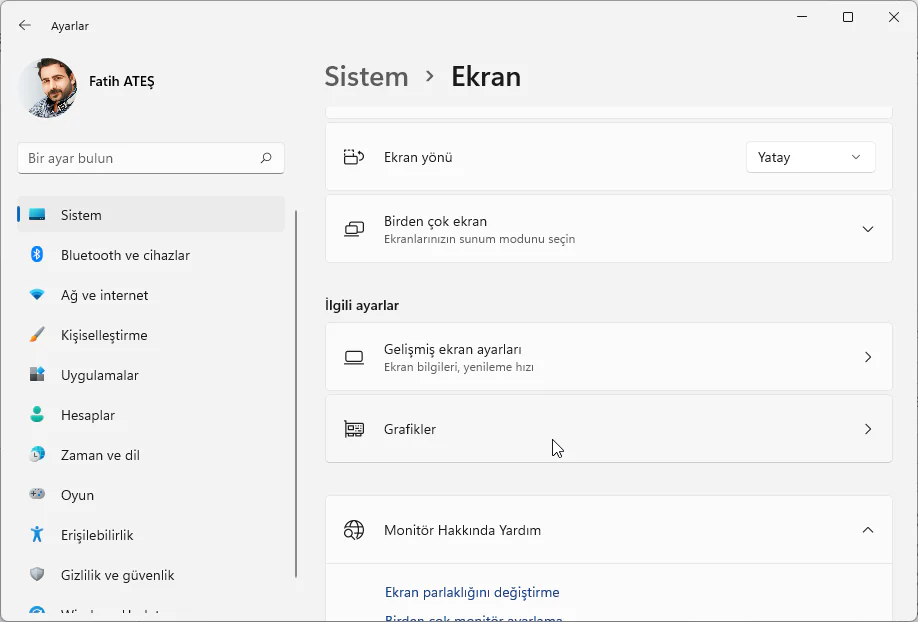This screenshot has height=622, width=918.
Task: Open the Ekran yönü Yatay dropdown
Action: tap(811, 157)
